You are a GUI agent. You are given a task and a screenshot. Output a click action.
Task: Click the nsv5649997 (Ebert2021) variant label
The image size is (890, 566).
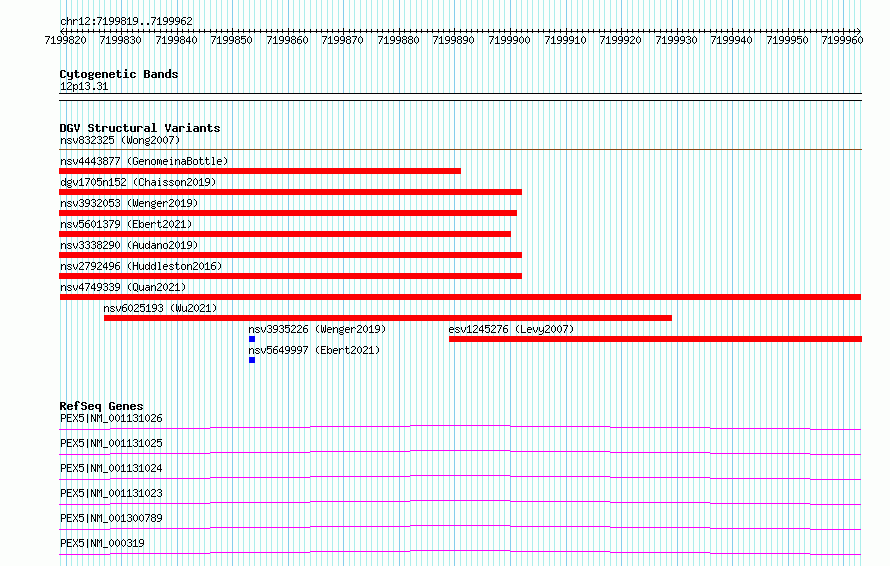coord(314,350)
